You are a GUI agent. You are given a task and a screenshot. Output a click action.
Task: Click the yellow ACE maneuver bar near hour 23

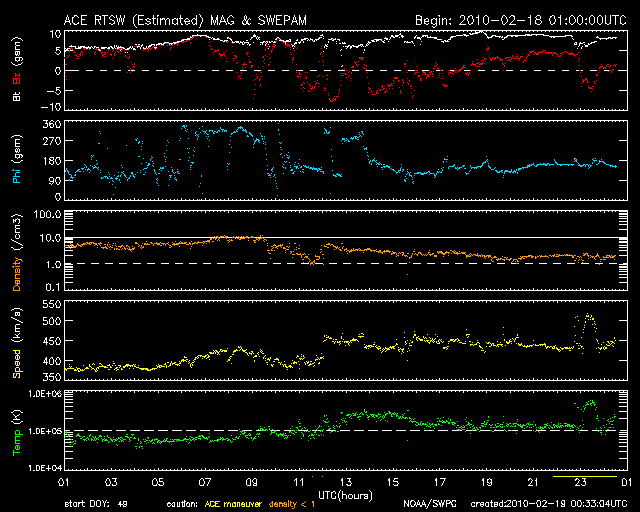click(x=585, y=476)
